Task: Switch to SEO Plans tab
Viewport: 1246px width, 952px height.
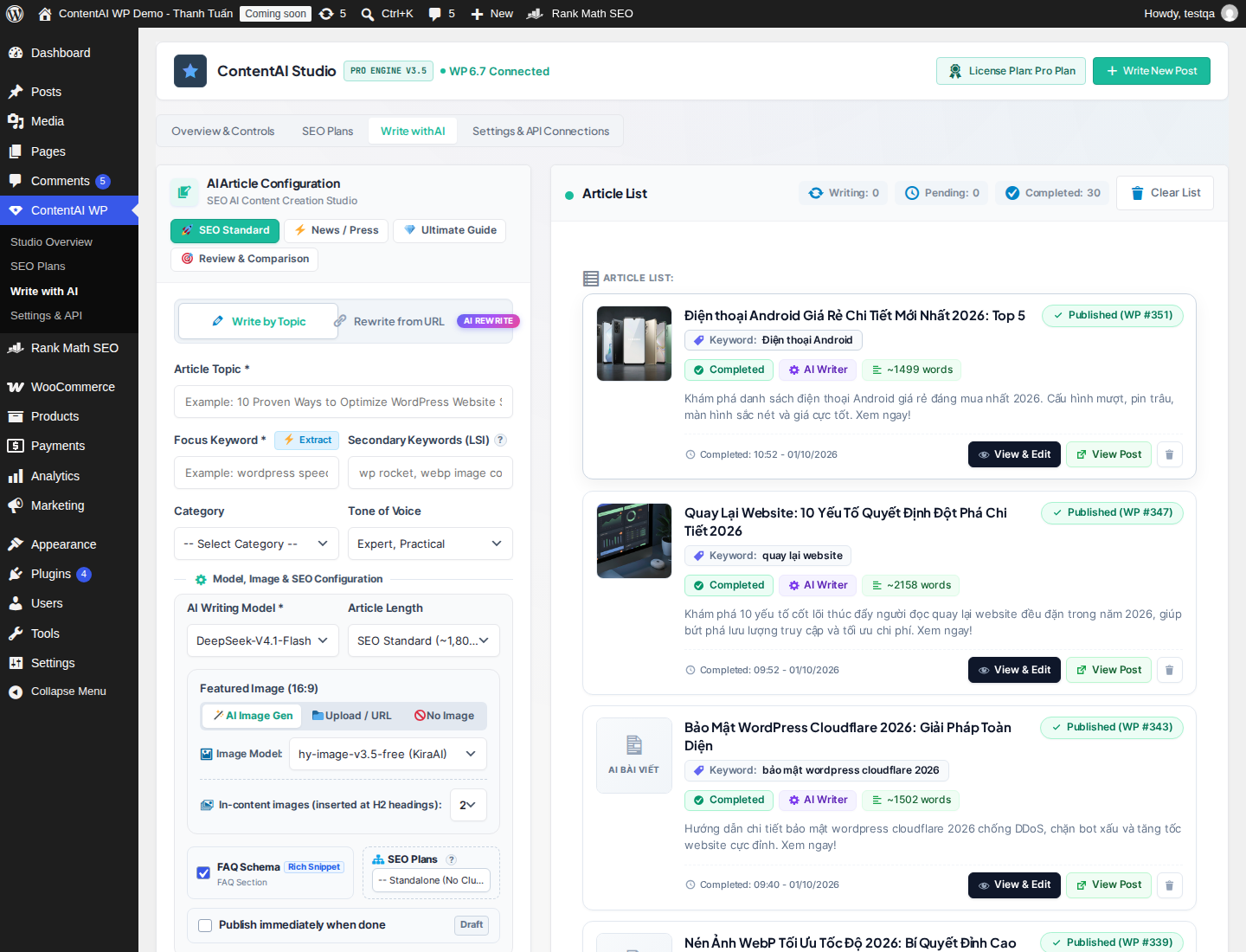Action: [x=327, y=131]
